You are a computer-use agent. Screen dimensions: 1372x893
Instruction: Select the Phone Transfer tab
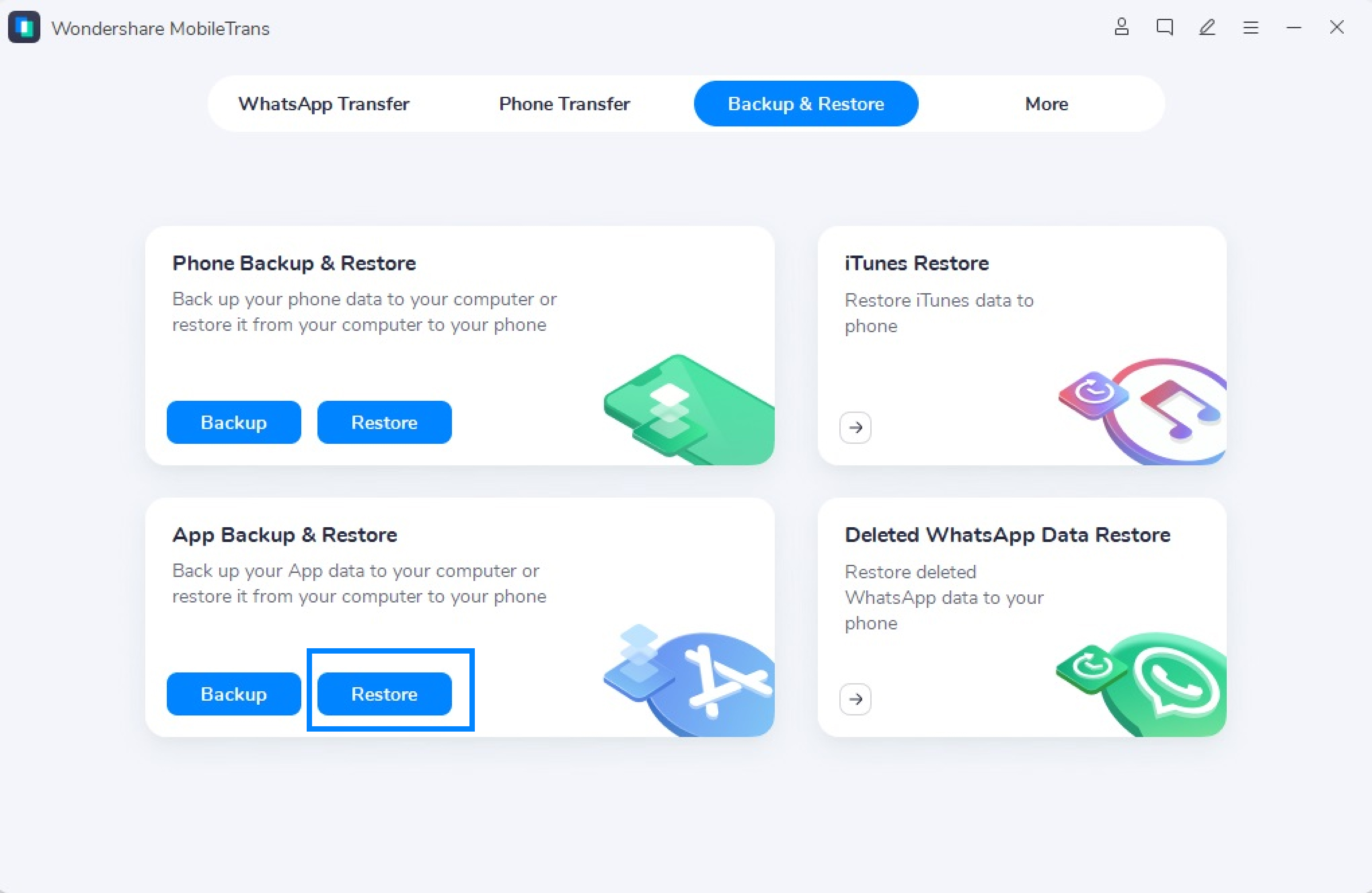(566, 103)
